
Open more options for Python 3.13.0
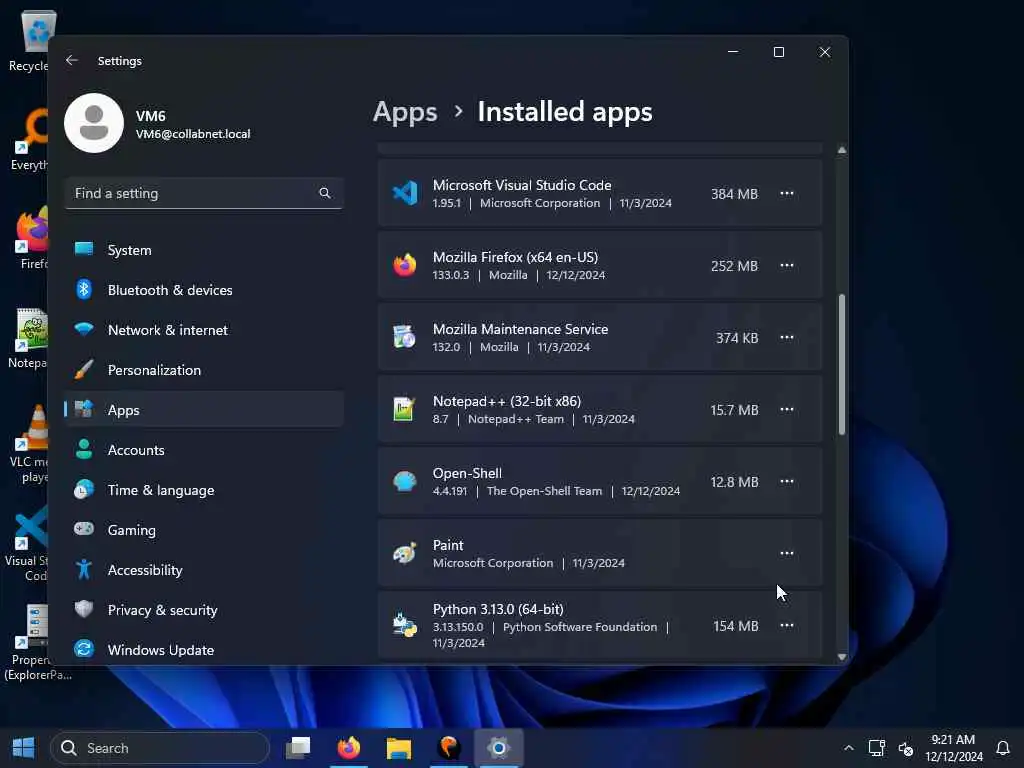(x=786, y=625)
